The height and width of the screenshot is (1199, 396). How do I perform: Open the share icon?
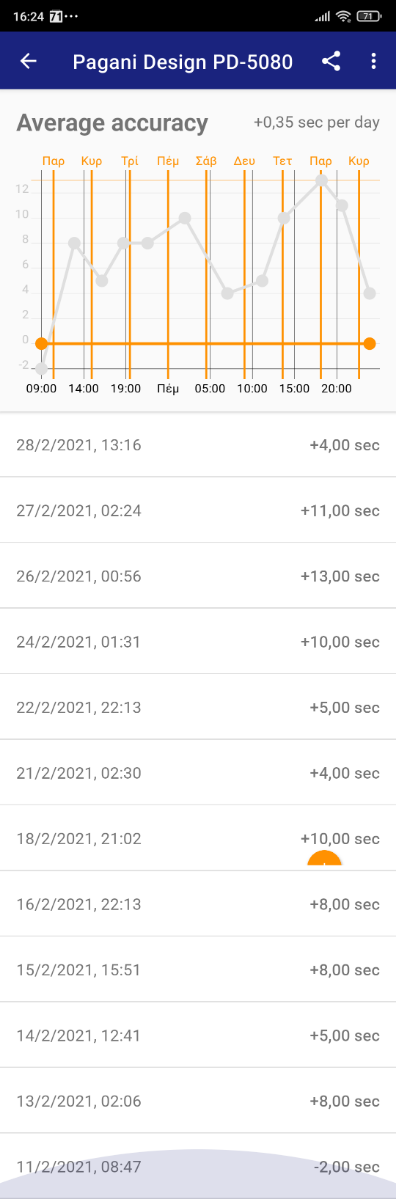[x=331, y=61]
